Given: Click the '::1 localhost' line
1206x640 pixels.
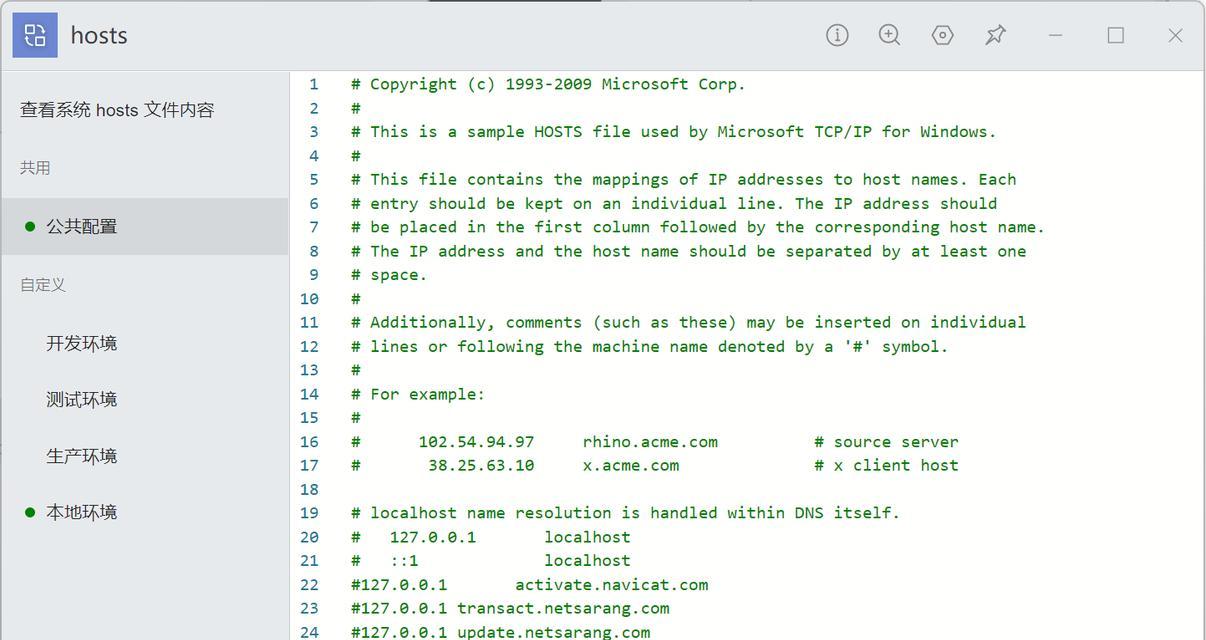Looking at the screenshot, I should [491, 561].
